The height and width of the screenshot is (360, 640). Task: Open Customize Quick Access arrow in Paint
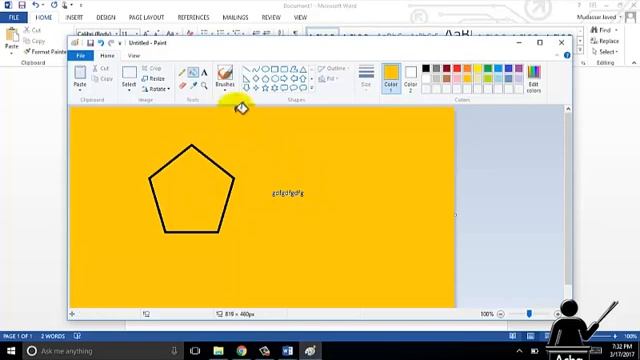tap(120, 43)
